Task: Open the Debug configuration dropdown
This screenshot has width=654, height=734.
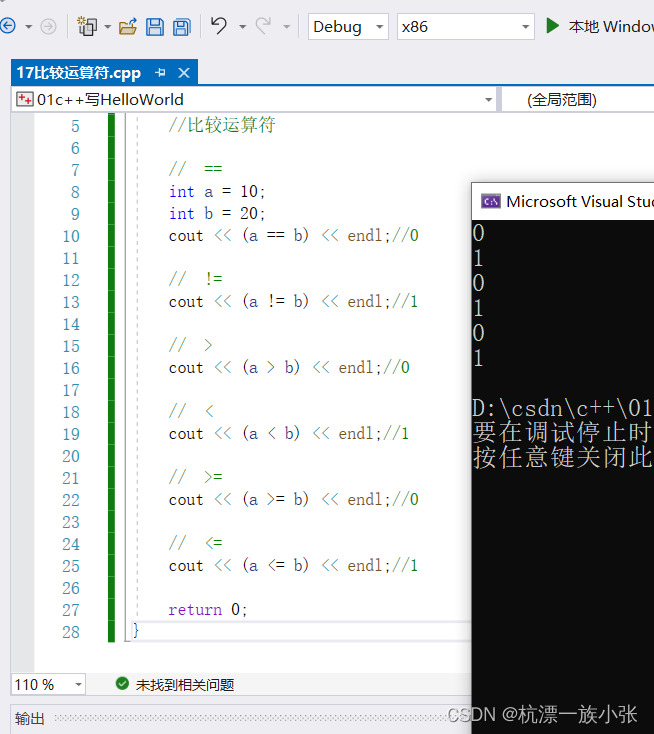Action: 348,27
